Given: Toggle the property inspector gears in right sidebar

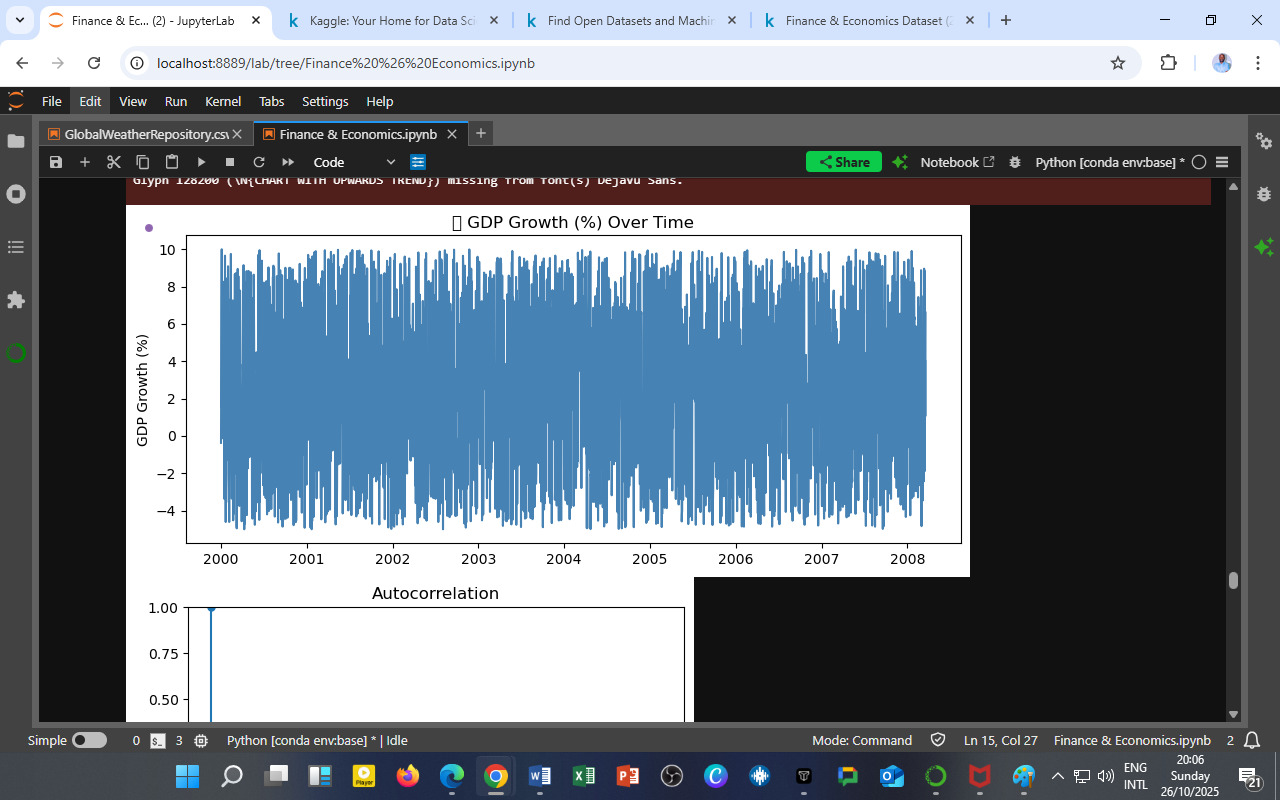Looking at the screenshot, I should click(1264, 141).
